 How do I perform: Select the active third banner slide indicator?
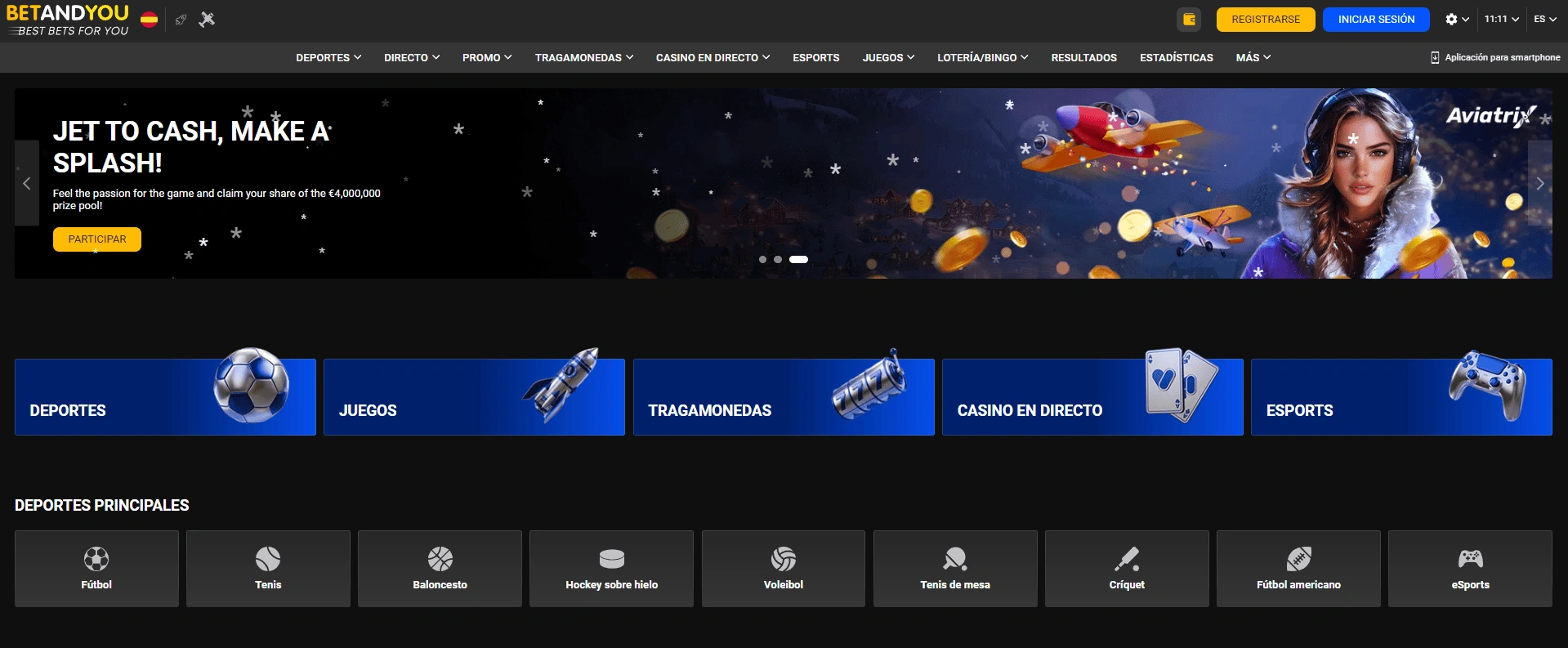tap(798, 259)
